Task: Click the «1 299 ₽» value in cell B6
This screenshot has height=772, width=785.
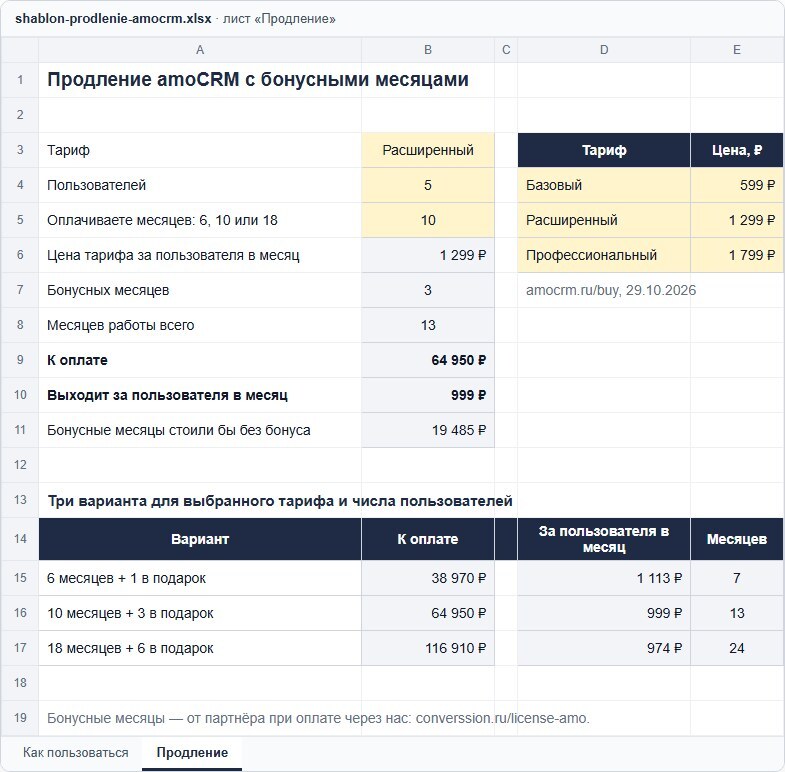Action: (428, 255)
